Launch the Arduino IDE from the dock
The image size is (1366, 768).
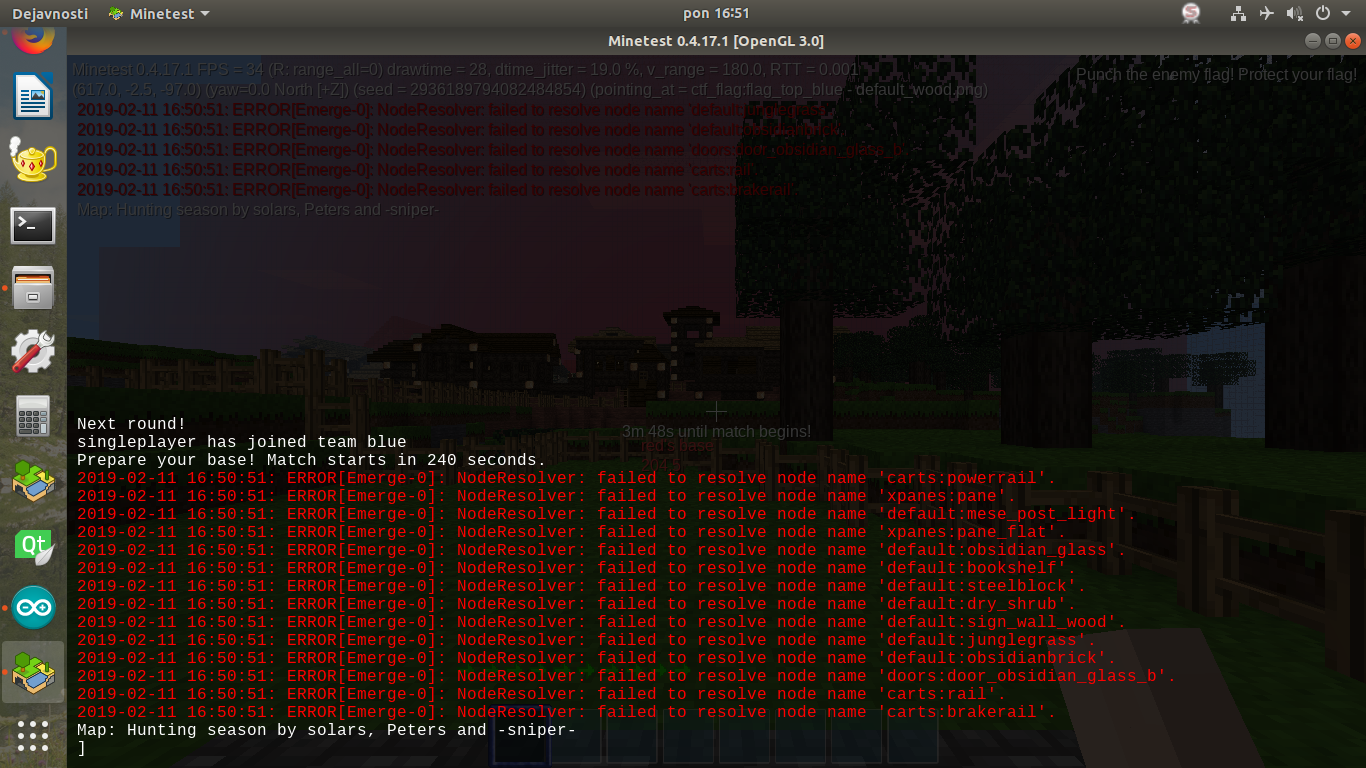click(x=33, y=608)
